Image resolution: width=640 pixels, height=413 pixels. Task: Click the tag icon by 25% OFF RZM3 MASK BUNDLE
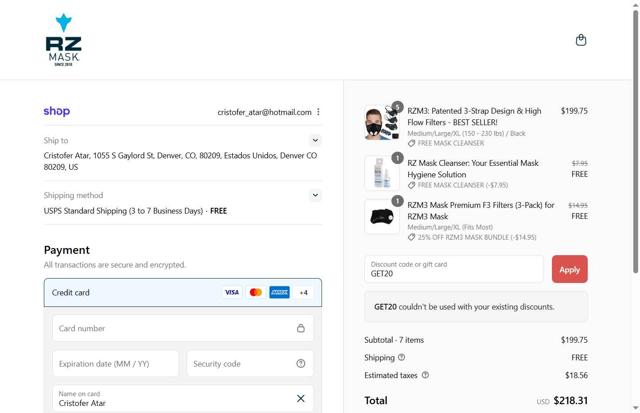point(411,237)
